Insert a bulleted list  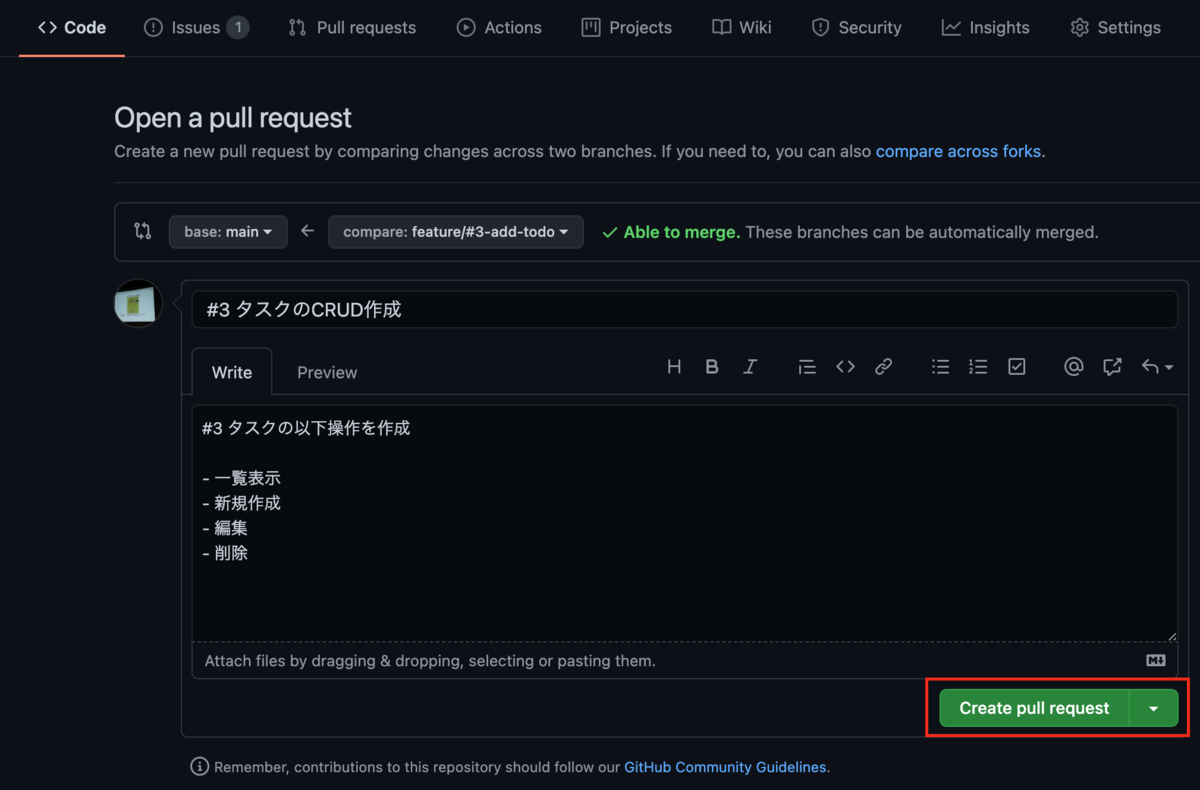click(940, 367)
